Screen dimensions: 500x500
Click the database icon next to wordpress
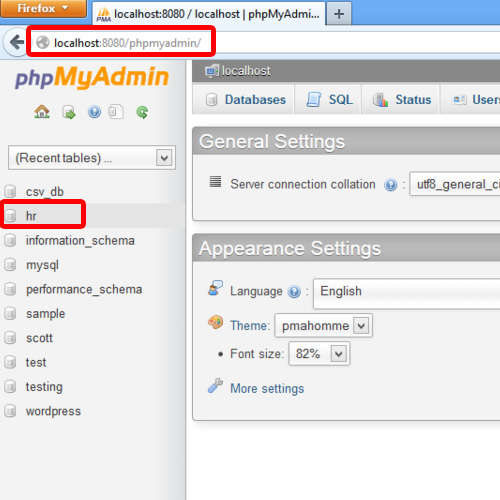click(x=10, y=411)
